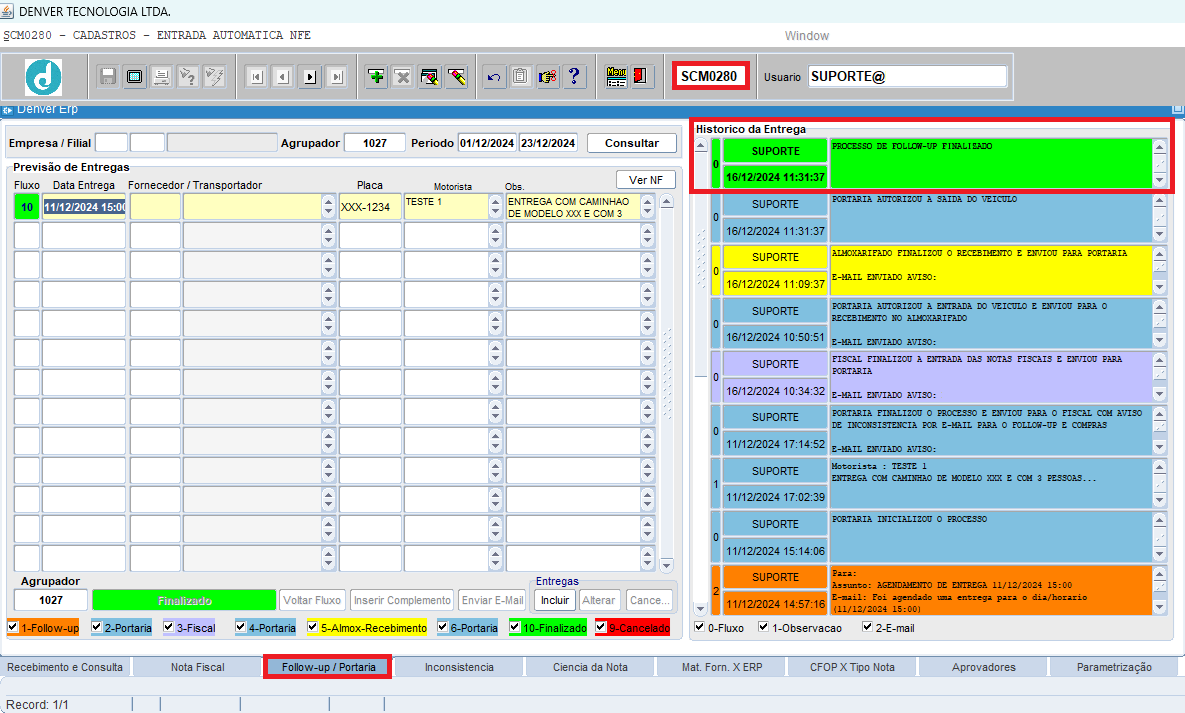Click the Periodo start date 01/12/2024 field
1185x713 pixels.
coord(487,143)
